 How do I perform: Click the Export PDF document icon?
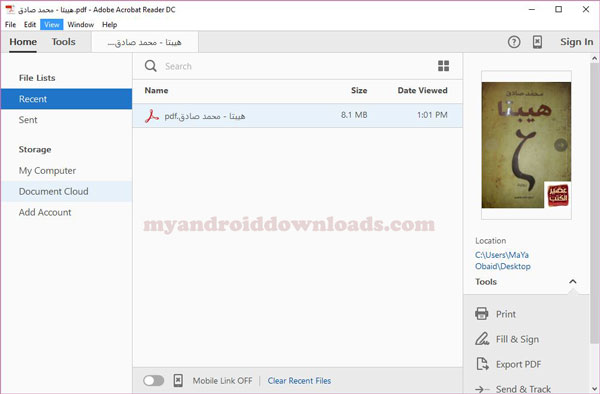coord(482,364)
